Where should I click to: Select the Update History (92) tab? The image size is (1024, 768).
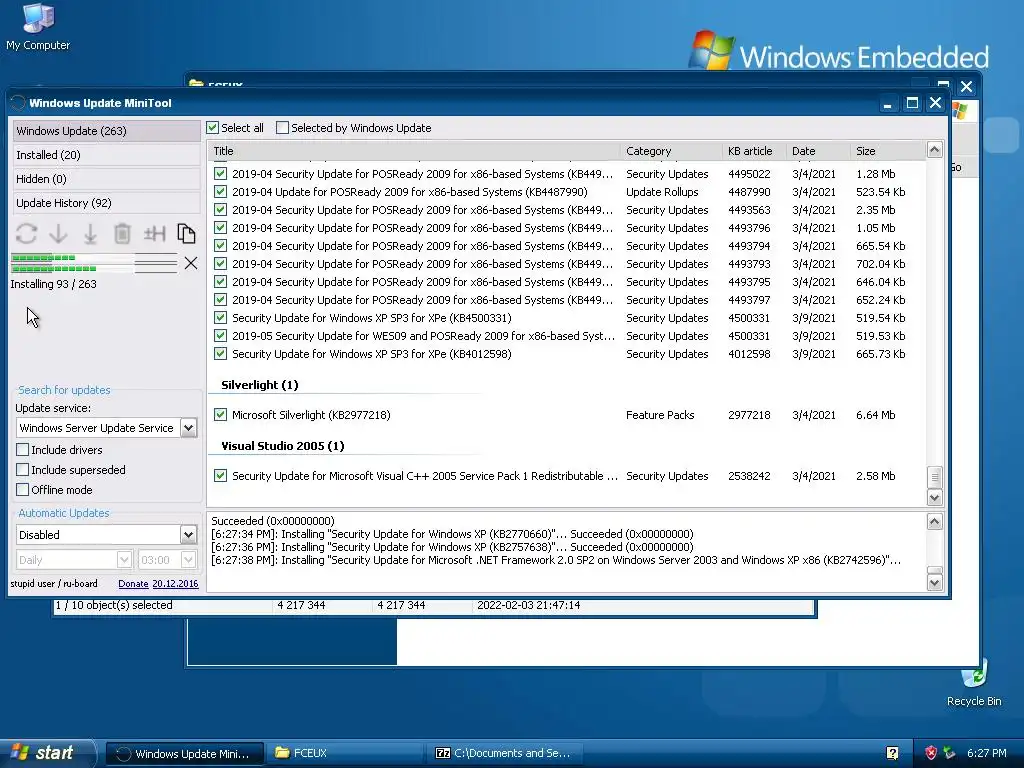106,203
